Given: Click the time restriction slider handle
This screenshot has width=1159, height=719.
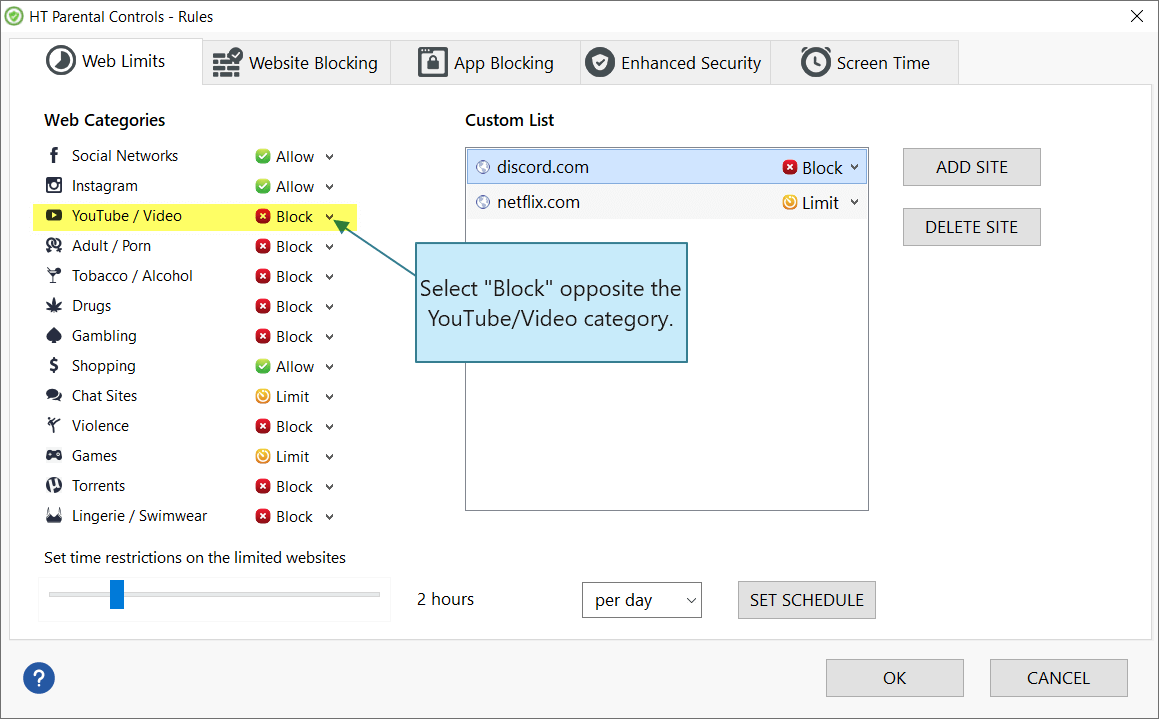Looking at the screenshot, I should pos(117,594).
